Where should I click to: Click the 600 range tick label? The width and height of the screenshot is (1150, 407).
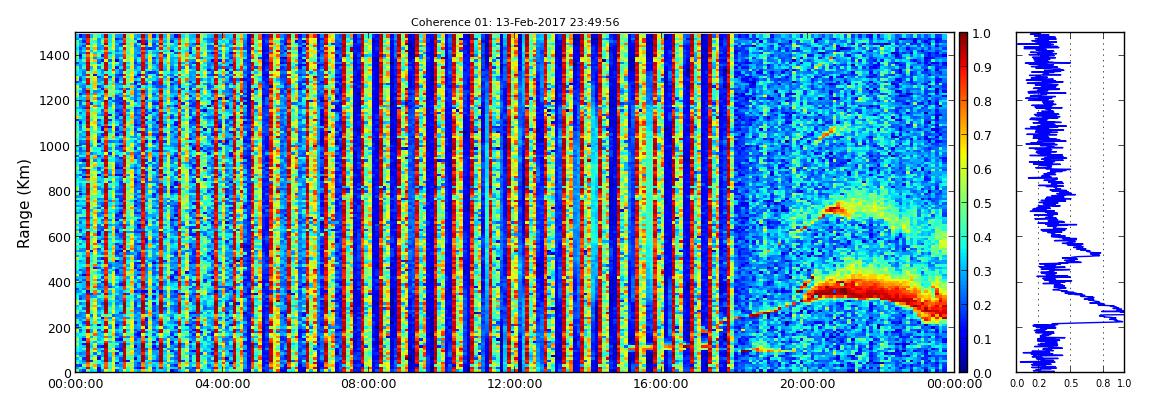[59, 237]
